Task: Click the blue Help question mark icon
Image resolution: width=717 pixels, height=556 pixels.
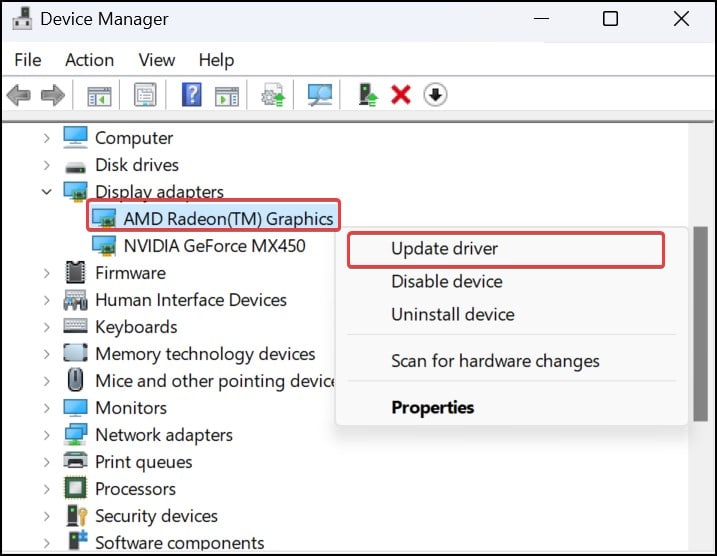Action: coord(192,95)
